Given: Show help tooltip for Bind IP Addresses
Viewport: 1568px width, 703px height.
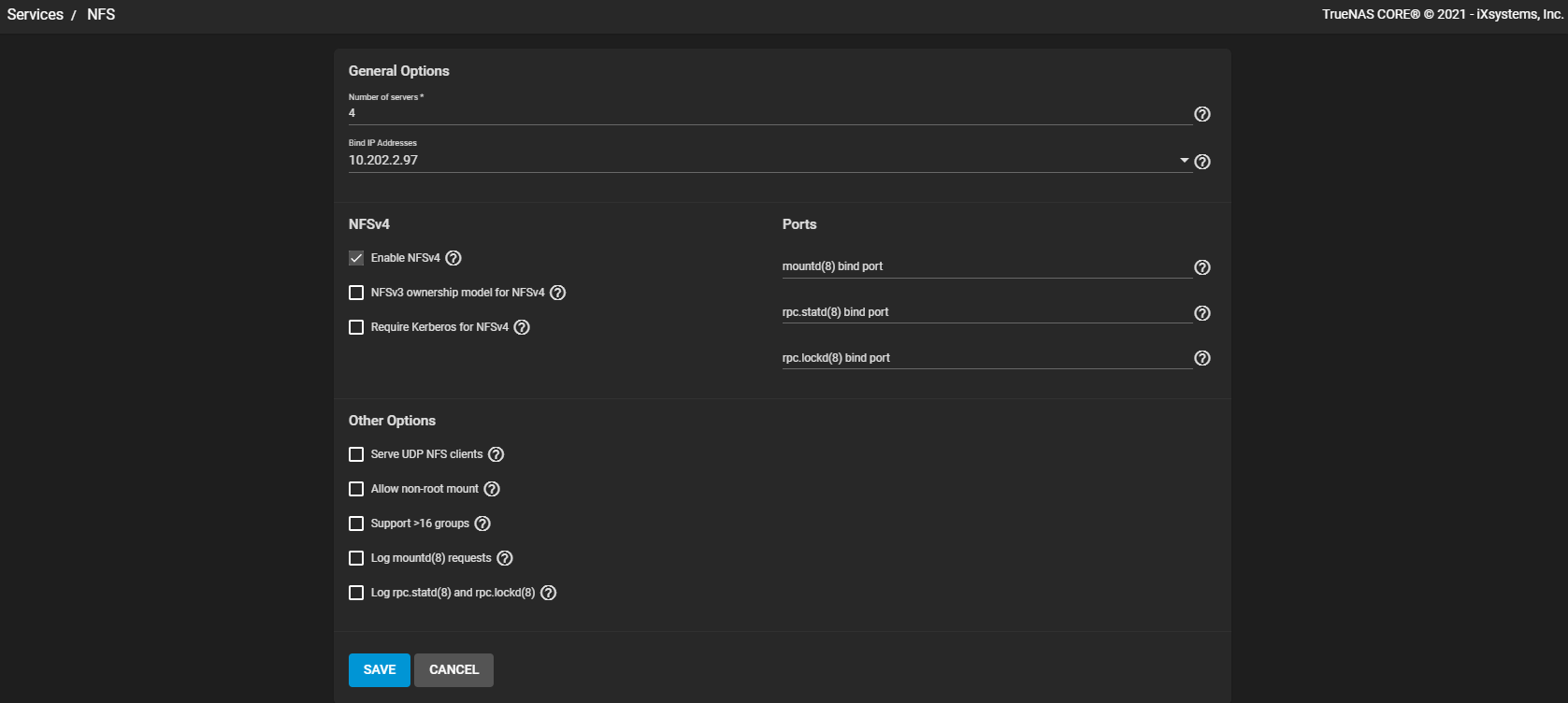Looking at the screenshot, I should 1202,162.
